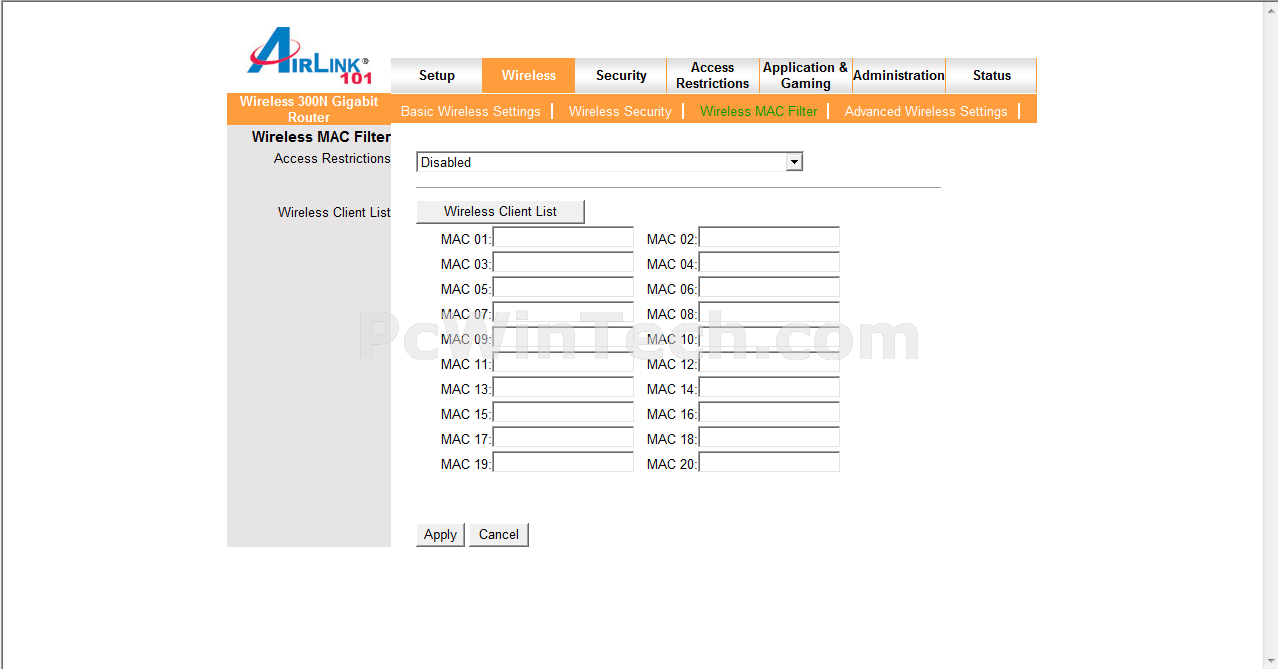Focus the MAC 02 input field
The width and height of the screenshot is (1278, 669).
click(x=769, y=238)
